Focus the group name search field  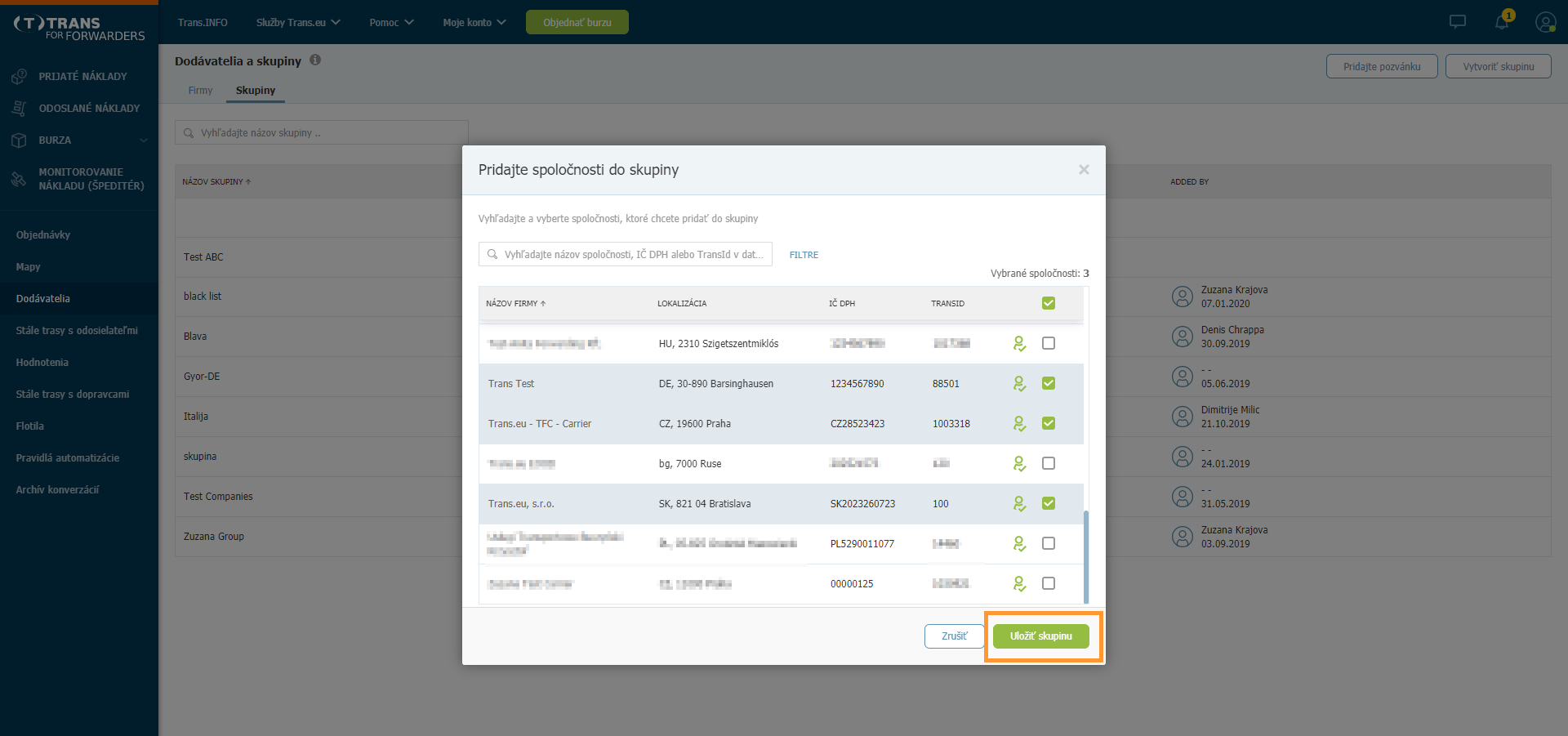coord(322,133)
